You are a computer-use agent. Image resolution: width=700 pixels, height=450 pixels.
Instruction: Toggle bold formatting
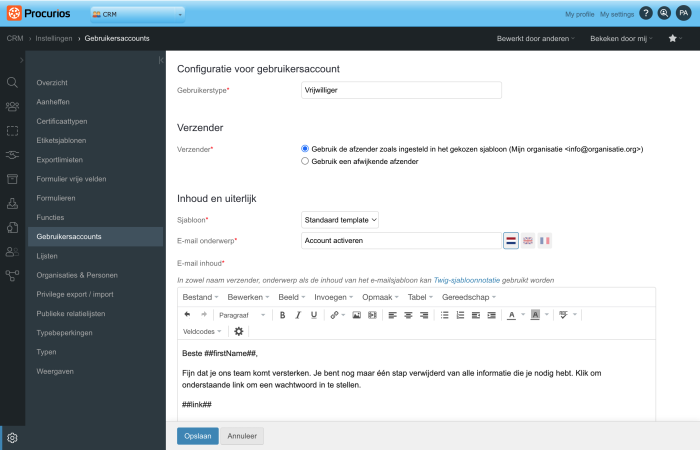282,315
